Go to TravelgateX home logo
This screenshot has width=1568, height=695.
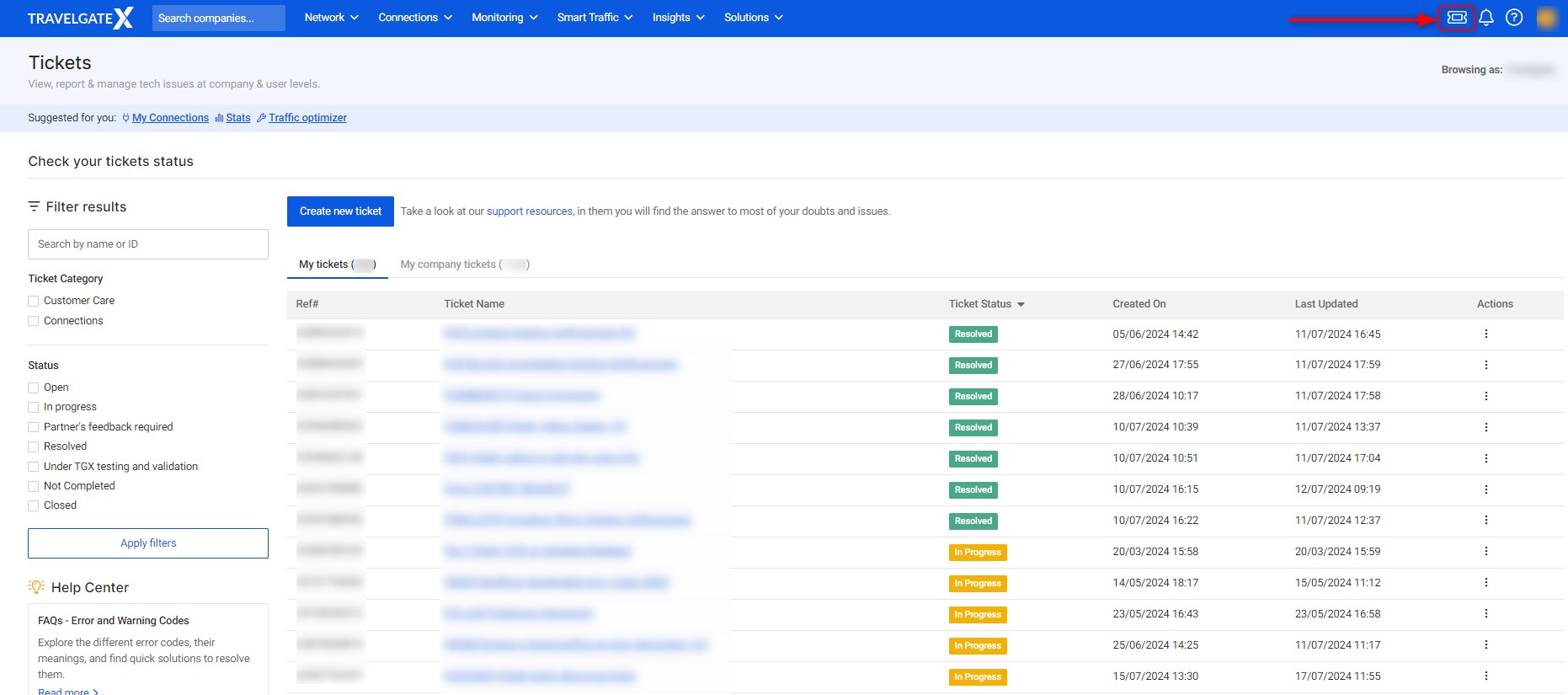(80, 18)
